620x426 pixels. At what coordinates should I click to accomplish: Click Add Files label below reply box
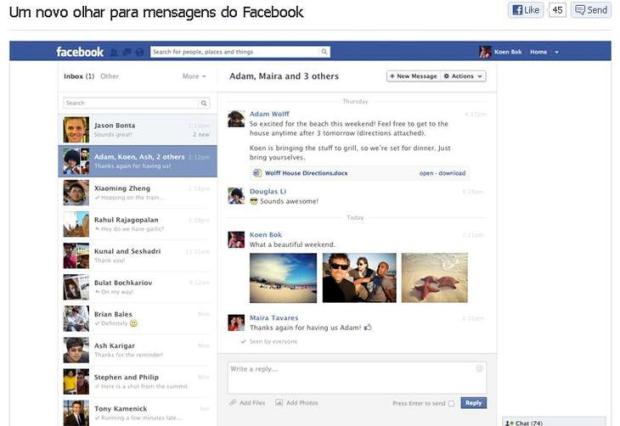point(252,403)
